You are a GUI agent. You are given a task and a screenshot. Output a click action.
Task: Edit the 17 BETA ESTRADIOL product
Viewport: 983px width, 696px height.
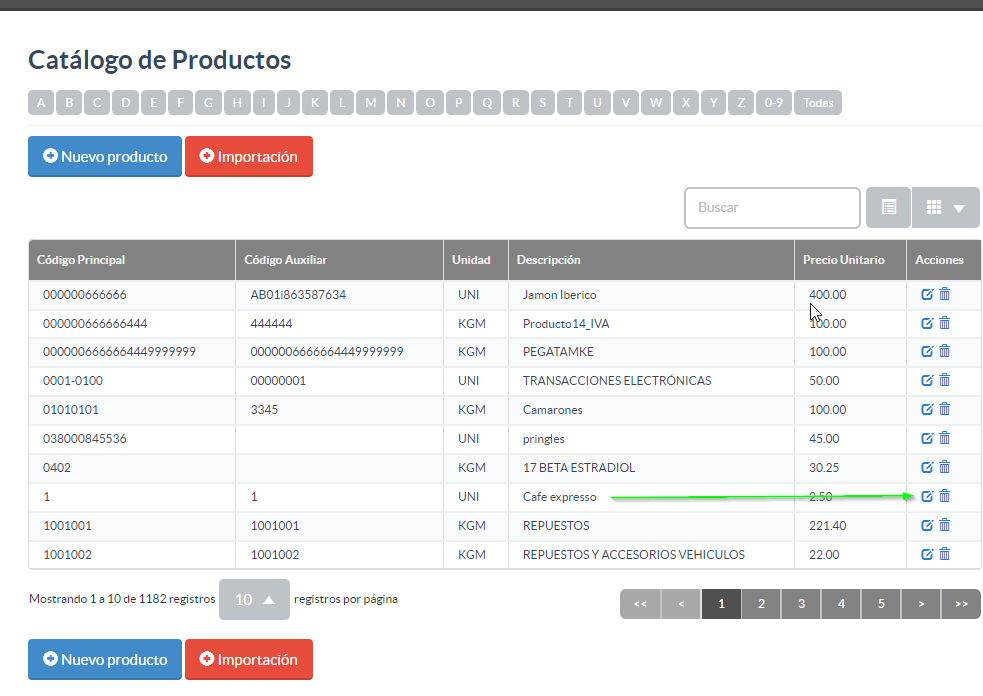[927, 468]
